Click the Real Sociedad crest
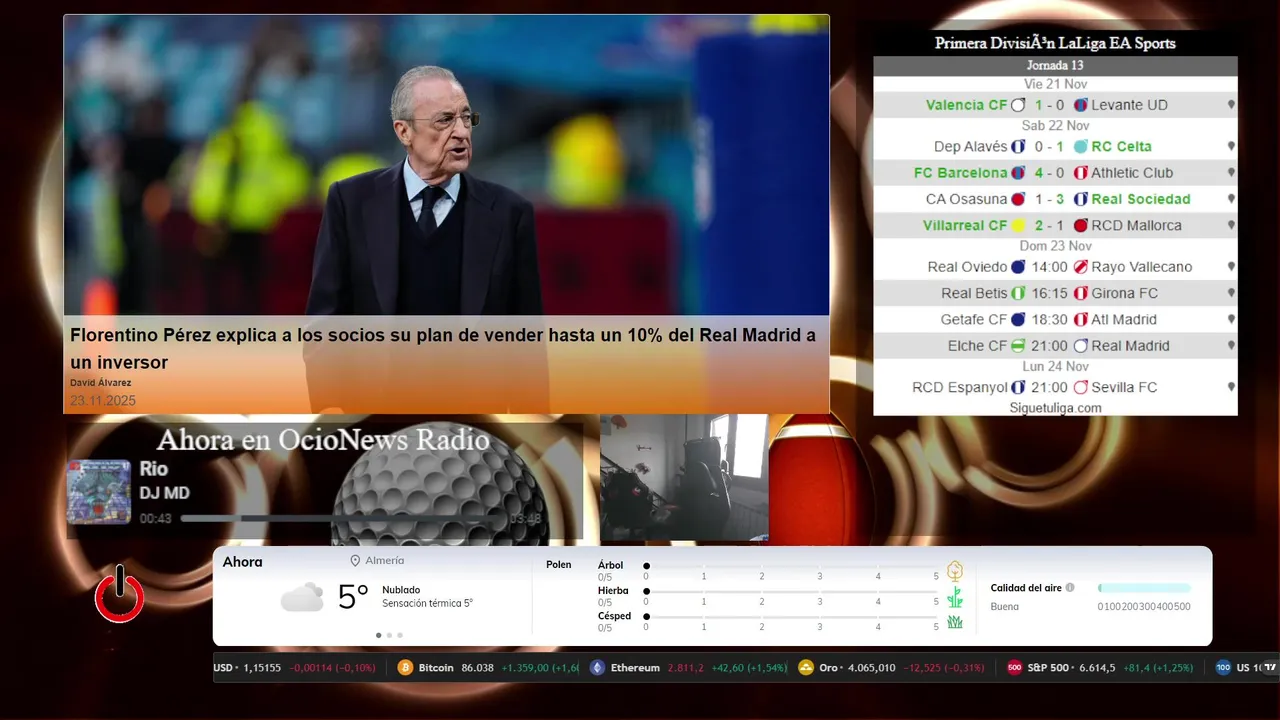Image resolution: width=1280 pixels, height=720 pixels. (1080, 199)
